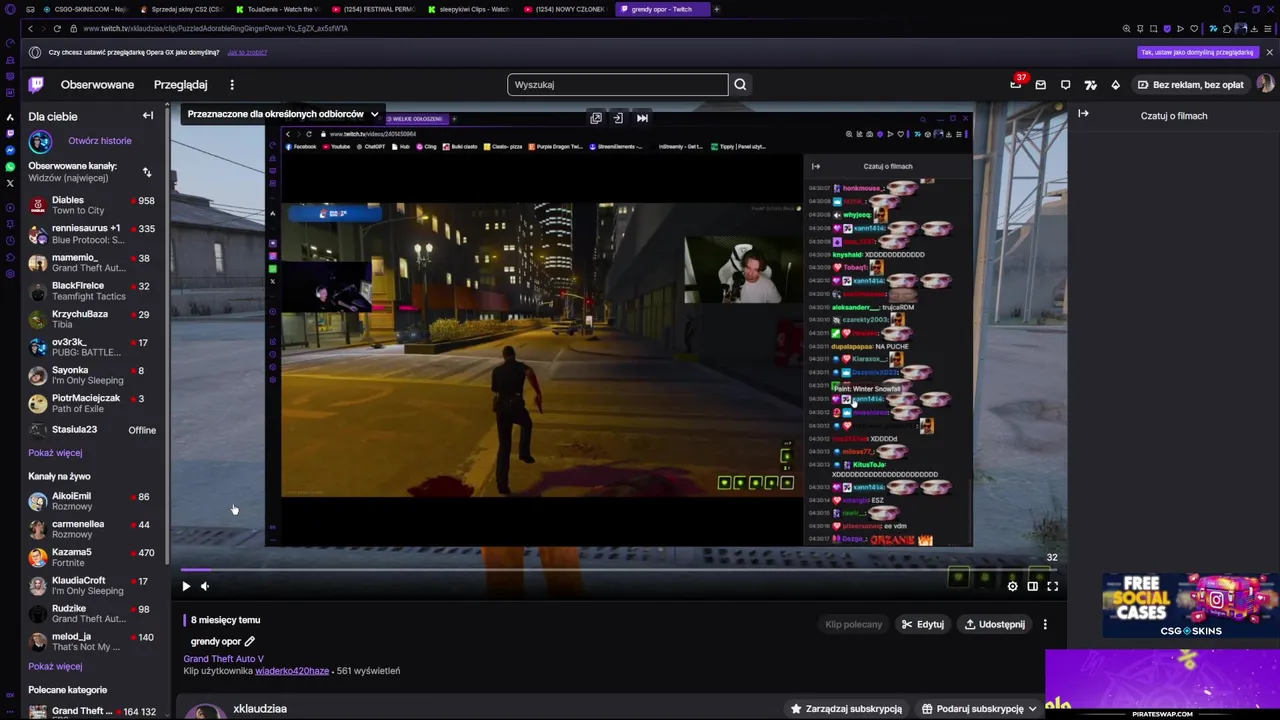Open the Obserwowane nav tab
The image size is (1280, 720).
point(97,85)
